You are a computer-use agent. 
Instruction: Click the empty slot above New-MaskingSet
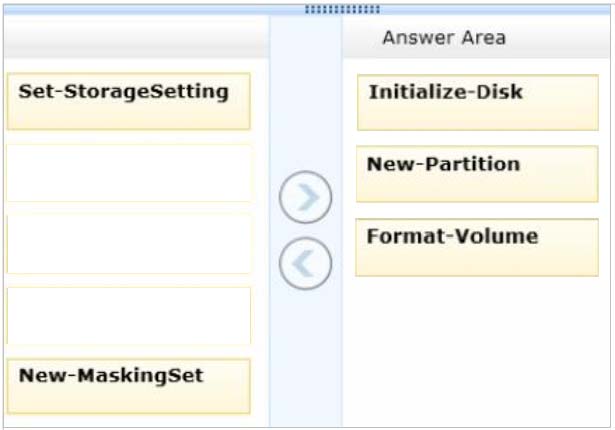pyautogui.click(x=128, y=316)
